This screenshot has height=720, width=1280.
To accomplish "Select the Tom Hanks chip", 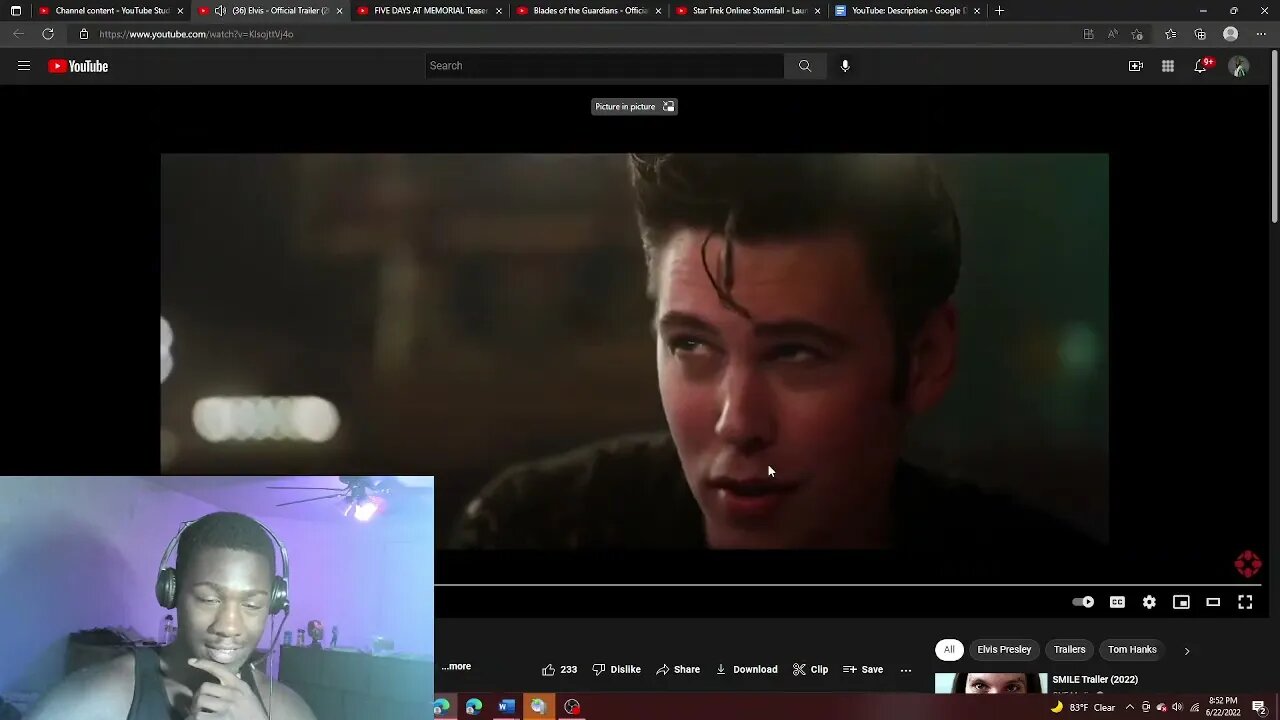I will 1132,650.
